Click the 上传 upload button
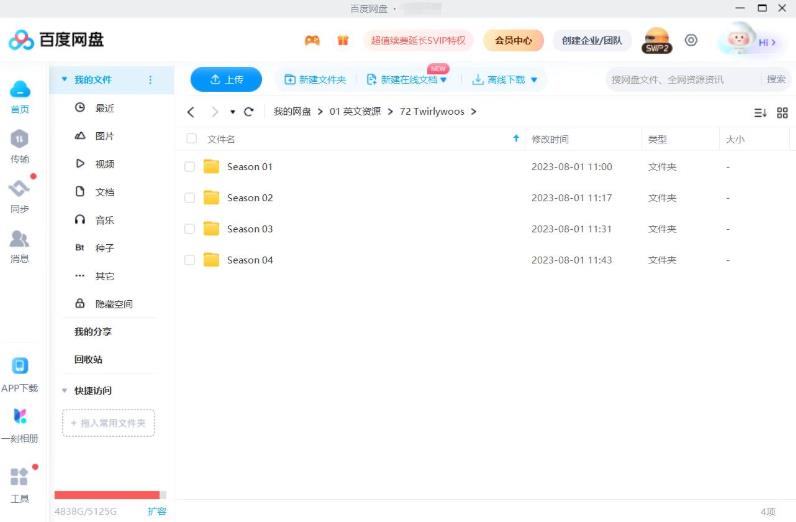The image size is (796, 522). click(x=226, y=80)
